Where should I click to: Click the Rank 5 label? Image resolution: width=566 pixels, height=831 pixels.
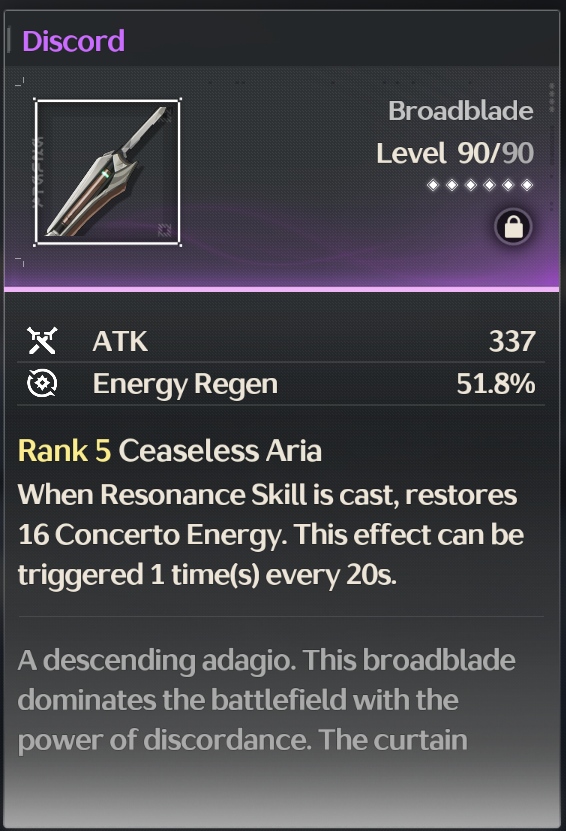64,451
